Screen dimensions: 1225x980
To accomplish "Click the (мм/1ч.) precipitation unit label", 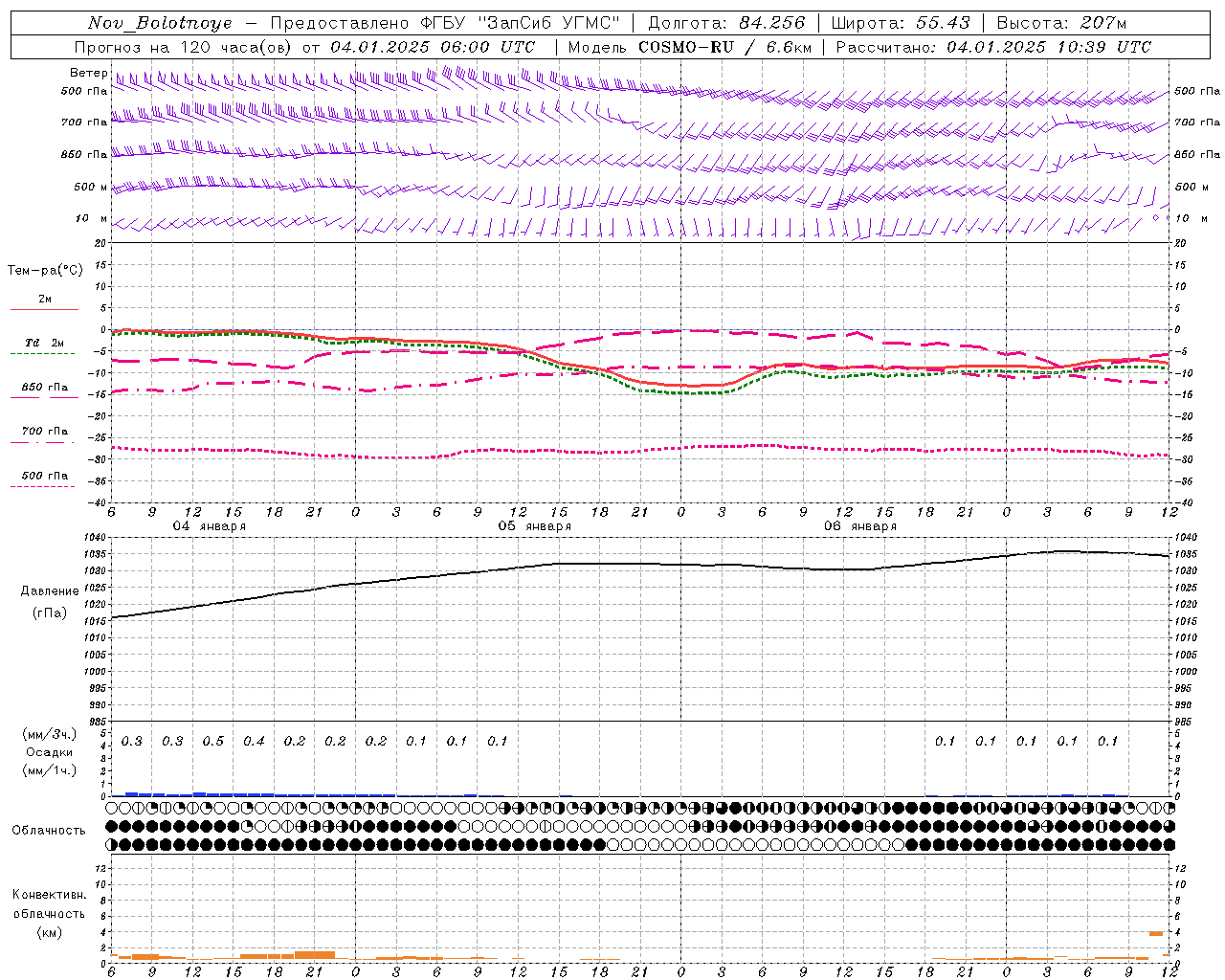I will point(50,771).
